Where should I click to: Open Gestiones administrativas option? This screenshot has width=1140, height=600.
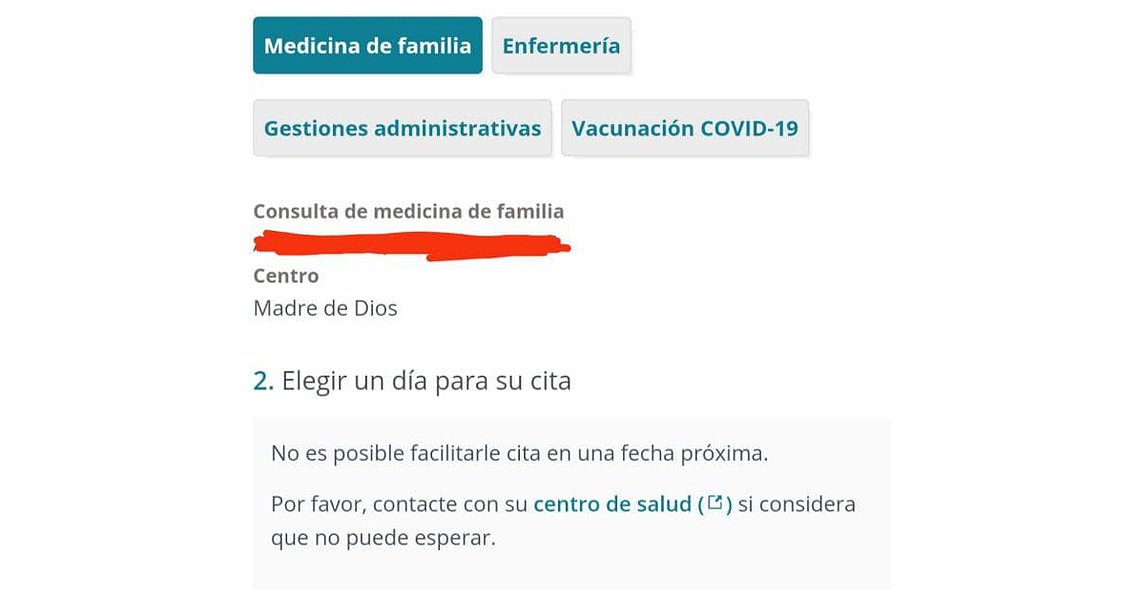(402, 128)
